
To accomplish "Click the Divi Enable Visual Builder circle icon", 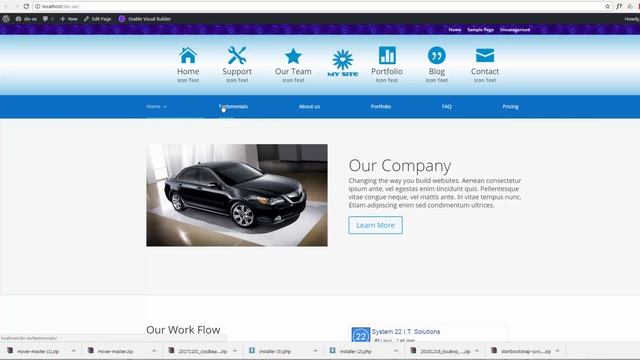I will [x=122, y=19].
